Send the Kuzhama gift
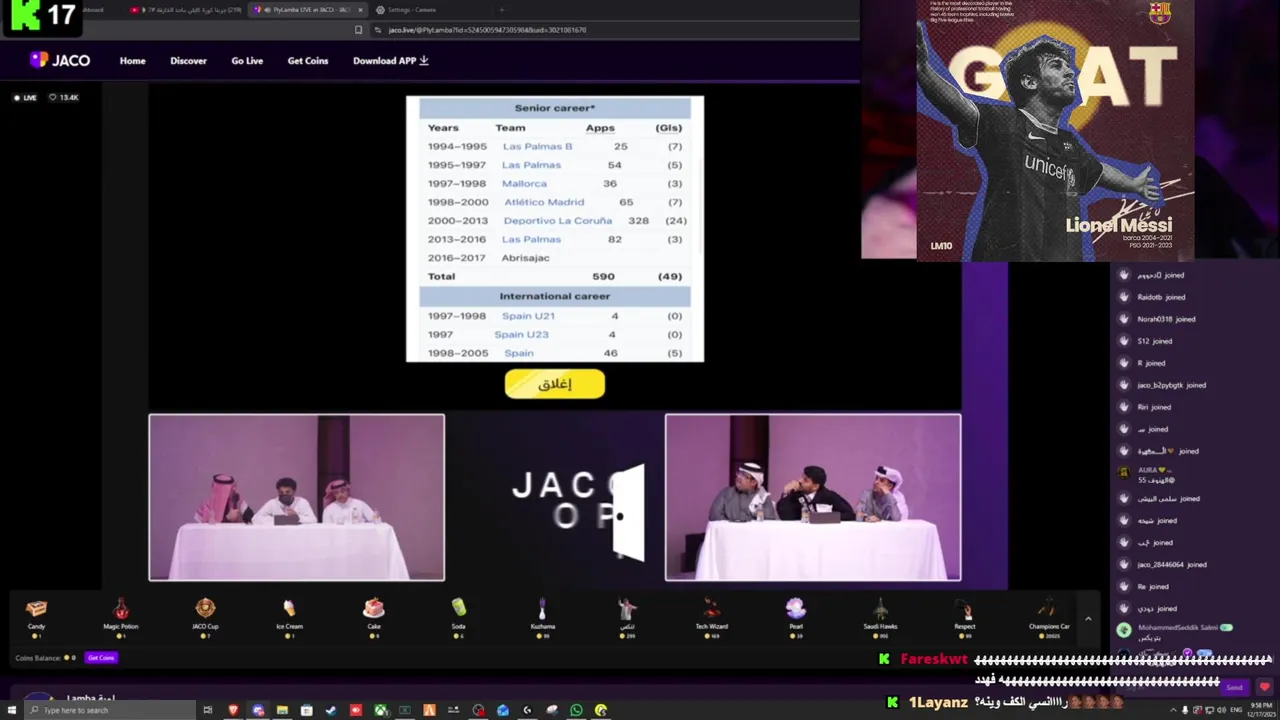This screenshot has height=720, width=1280. (x=542, y=614)
